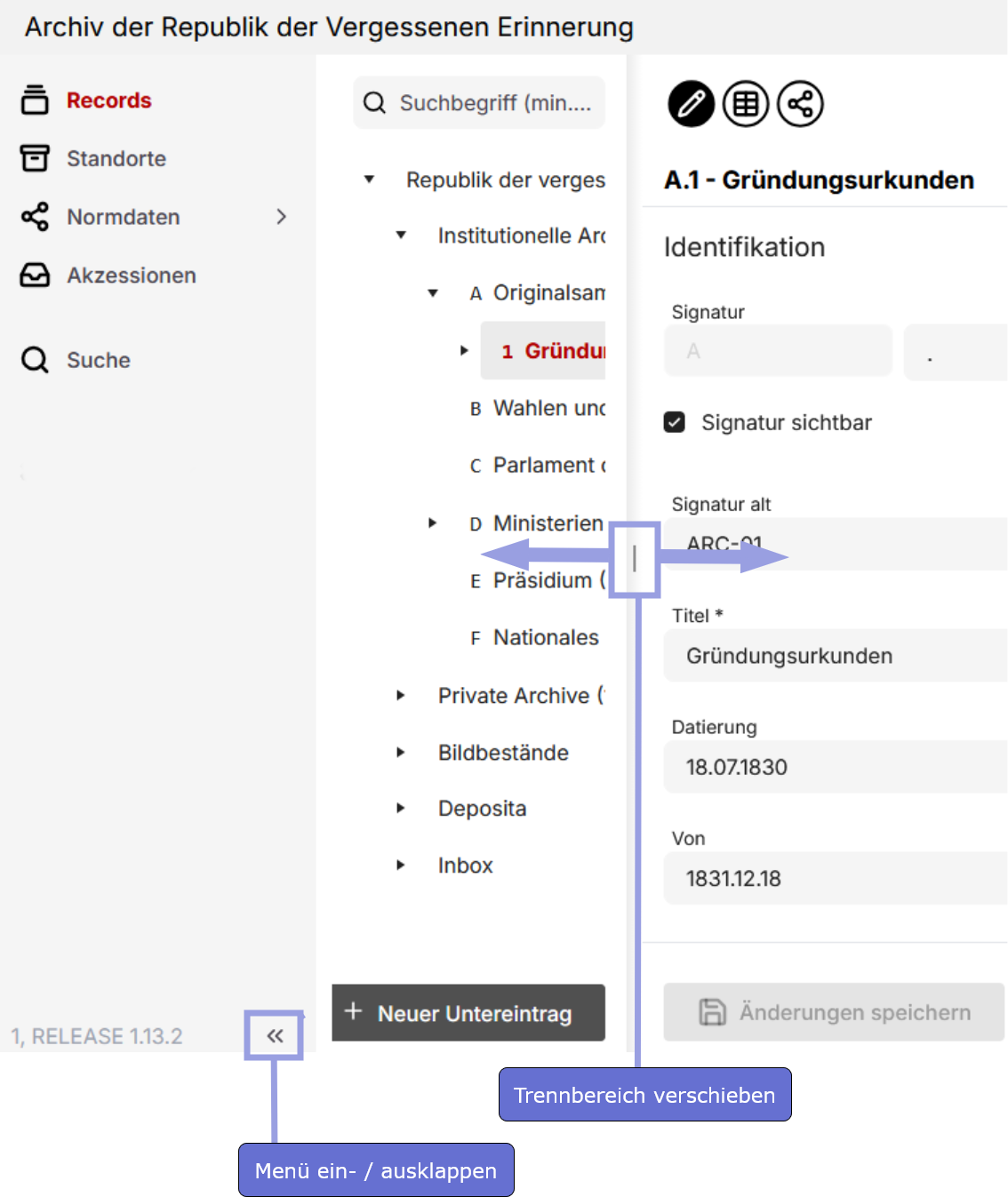
Task: Open the Standorte menu item
Action: click(x=116, y=158)
